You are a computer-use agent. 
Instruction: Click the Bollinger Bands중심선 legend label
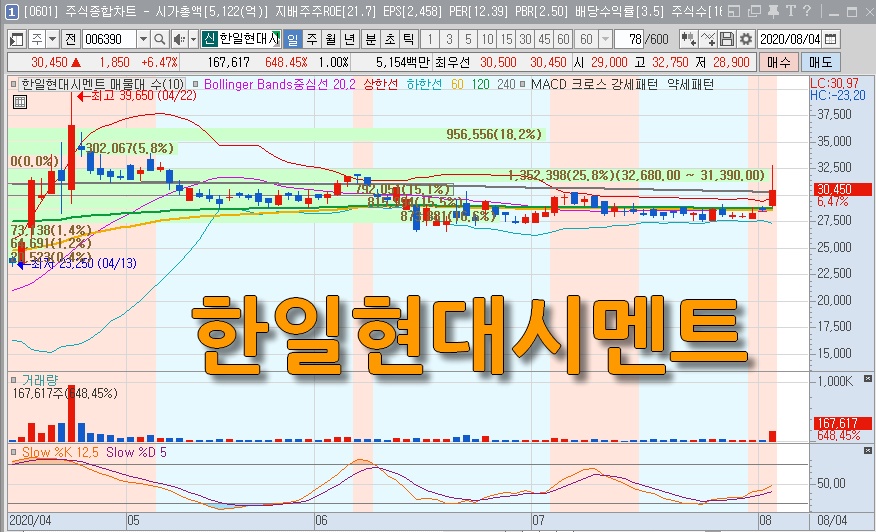pos(280,84)
